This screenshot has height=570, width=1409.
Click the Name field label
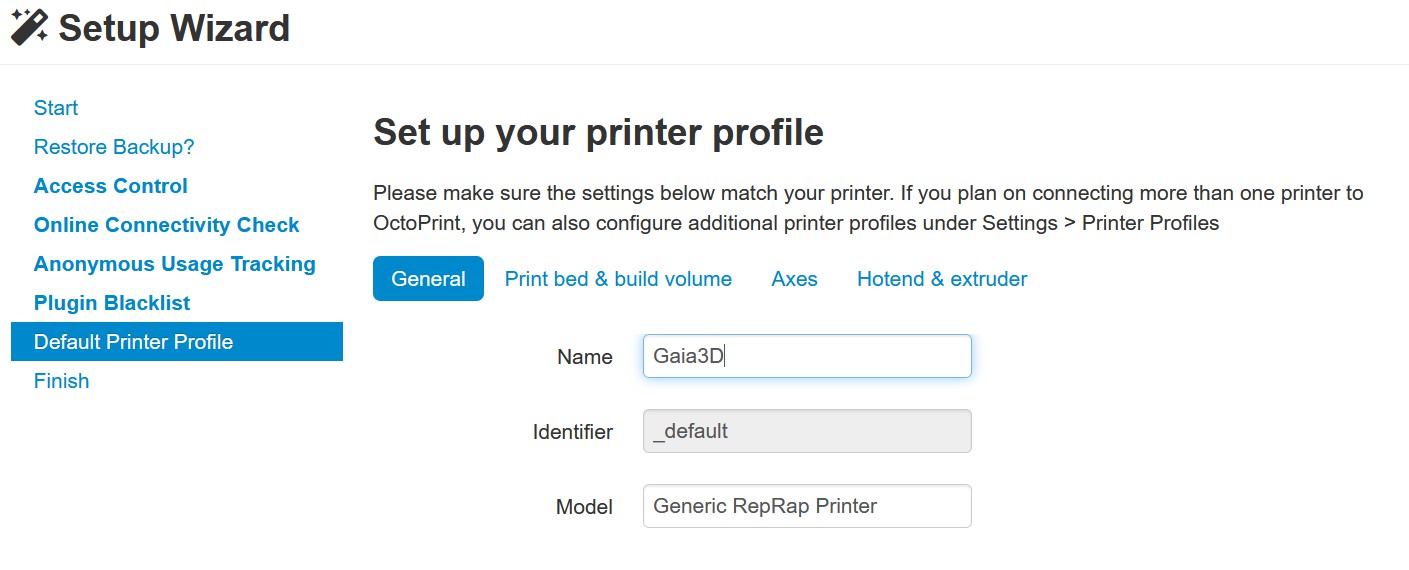point(585,357)
